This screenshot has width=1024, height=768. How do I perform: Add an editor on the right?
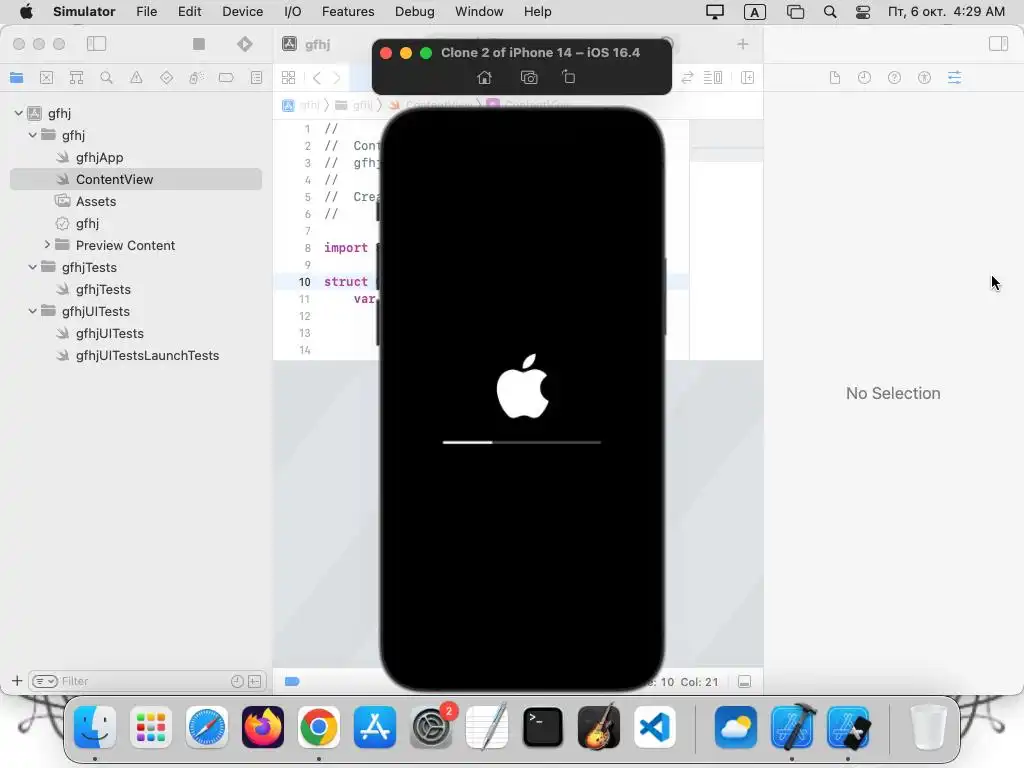click(748, 78)
